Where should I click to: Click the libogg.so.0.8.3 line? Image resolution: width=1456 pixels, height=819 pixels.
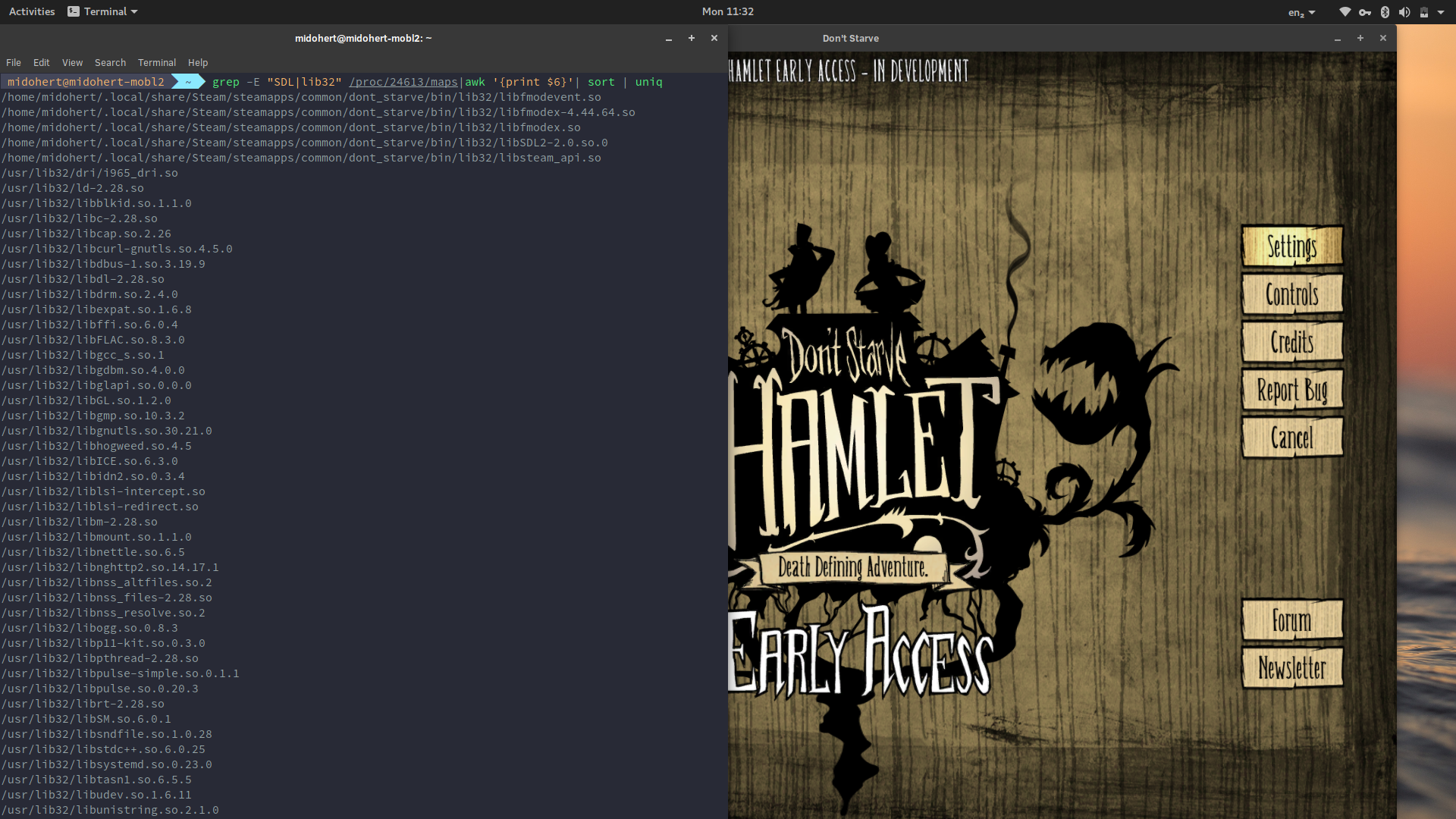(x=89, y=628)
